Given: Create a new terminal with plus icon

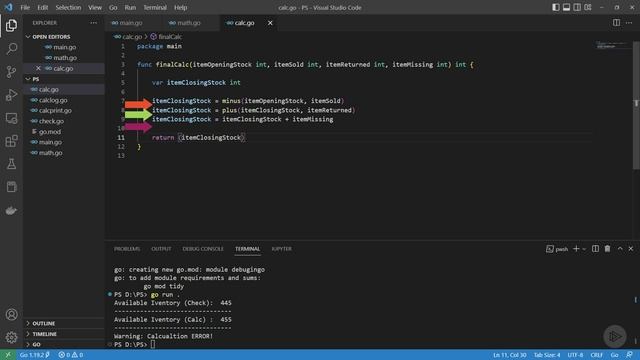Looking at the screenshot, I should click(x=576, y=249).
